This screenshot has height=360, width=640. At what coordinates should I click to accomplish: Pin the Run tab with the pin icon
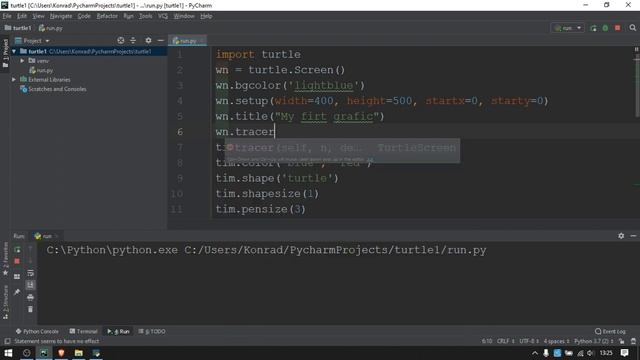[x=17, y=292]
